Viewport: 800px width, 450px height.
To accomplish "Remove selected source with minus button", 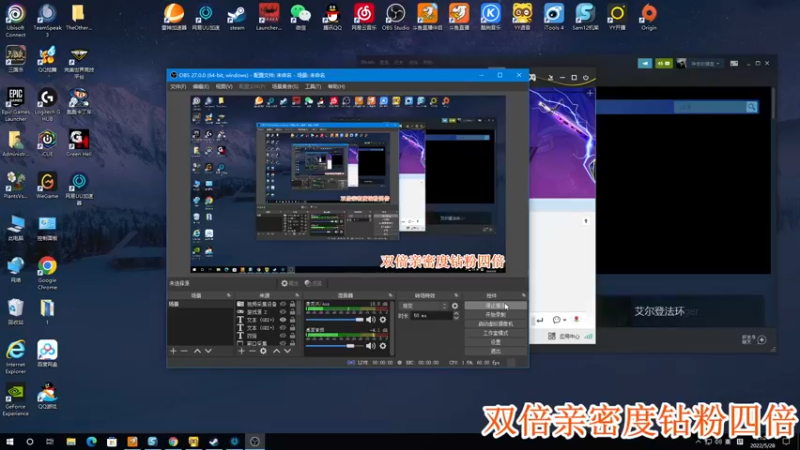I will (x=252, y=351).
